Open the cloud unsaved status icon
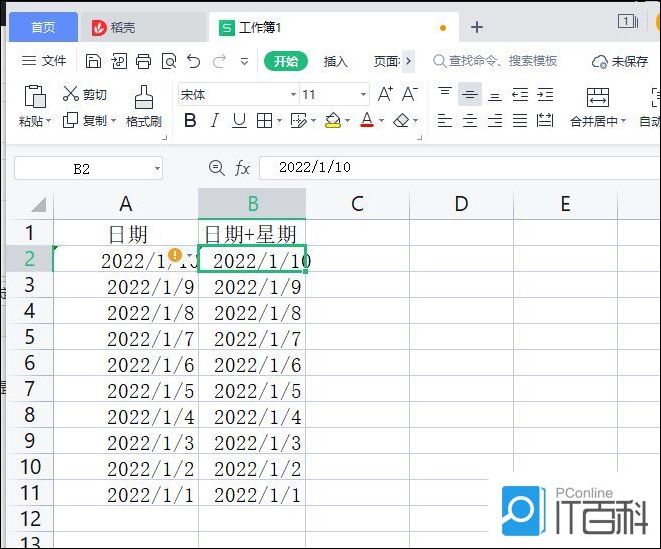Image resolution: width=661 pixels, height=549 pixels. 599,62
